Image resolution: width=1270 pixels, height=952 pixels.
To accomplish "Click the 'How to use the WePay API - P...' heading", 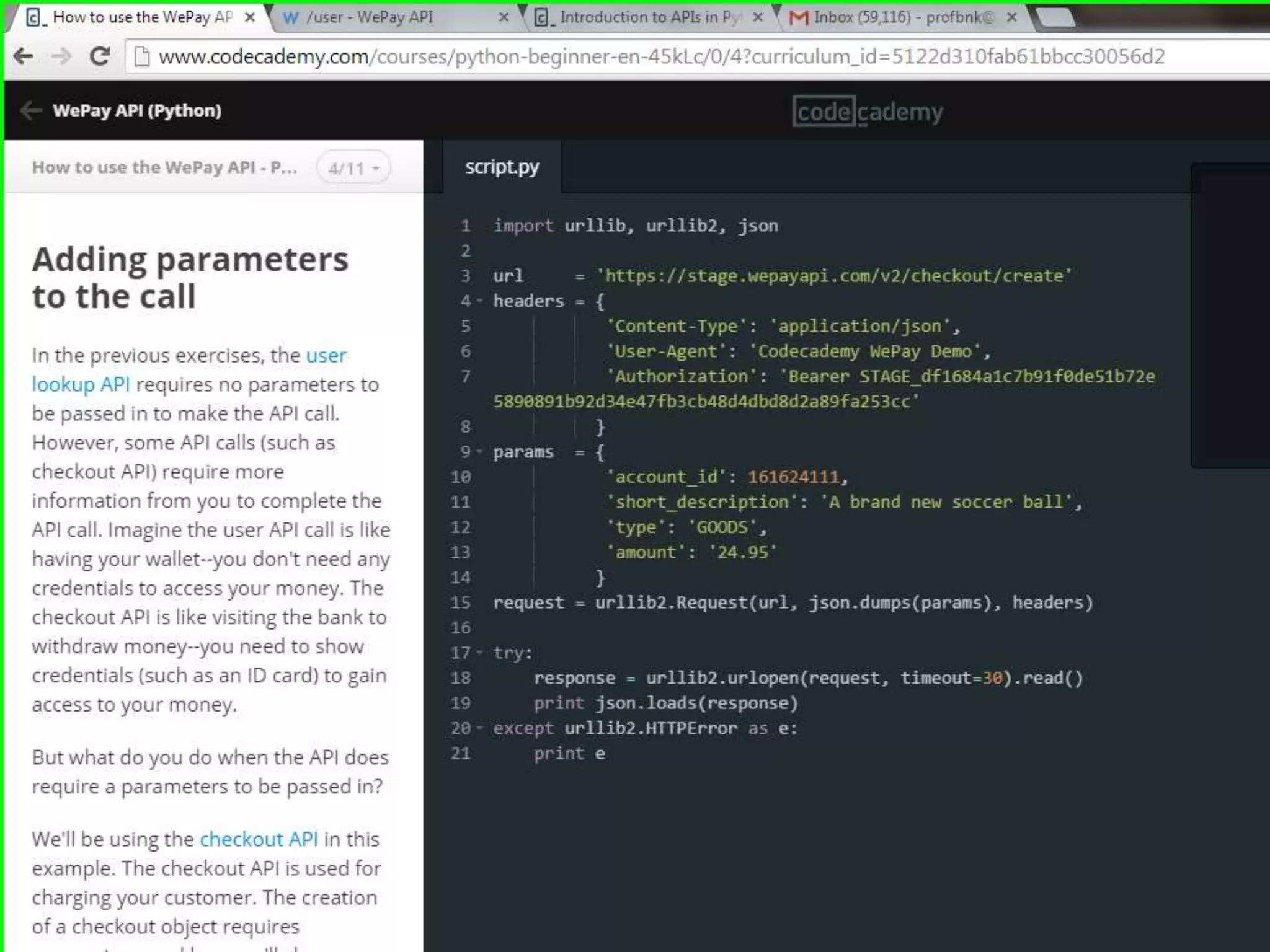I will click(164, 167).
